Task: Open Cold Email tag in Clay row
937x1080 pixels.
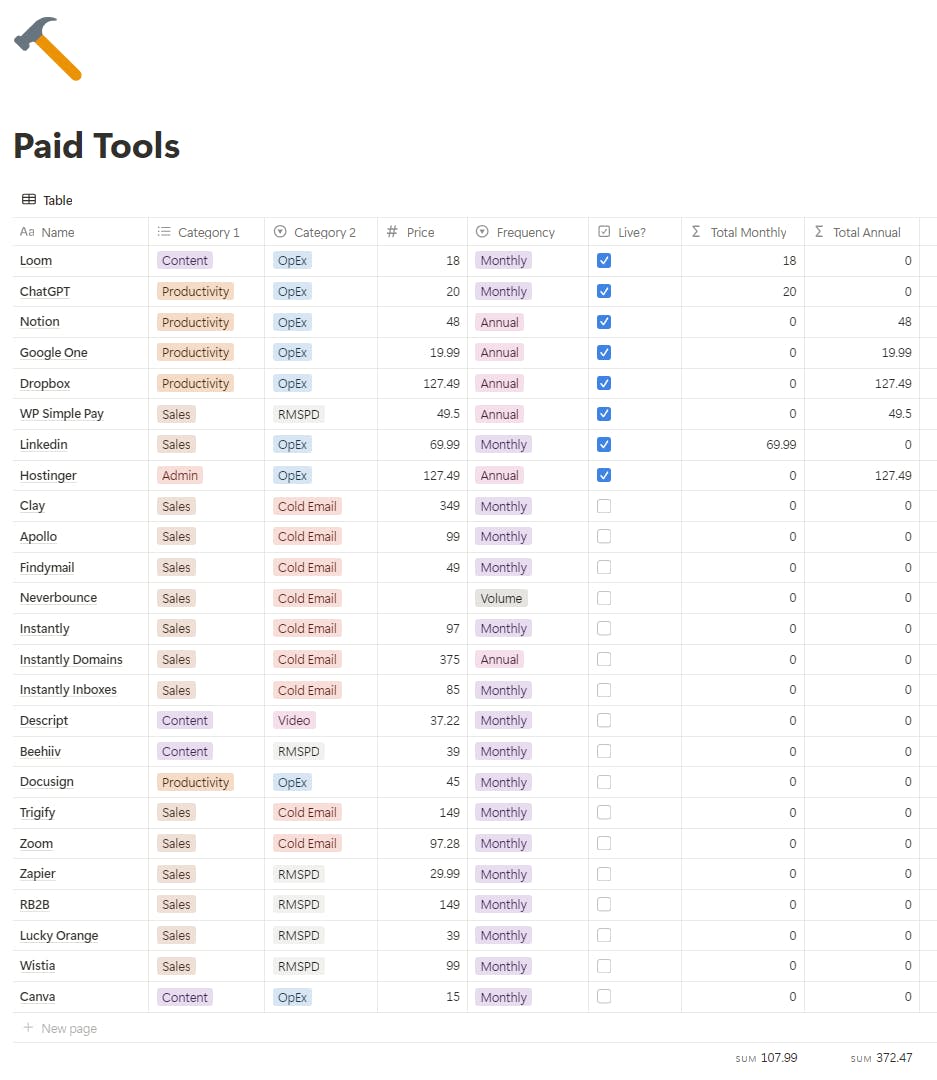Action: (307, 506)
